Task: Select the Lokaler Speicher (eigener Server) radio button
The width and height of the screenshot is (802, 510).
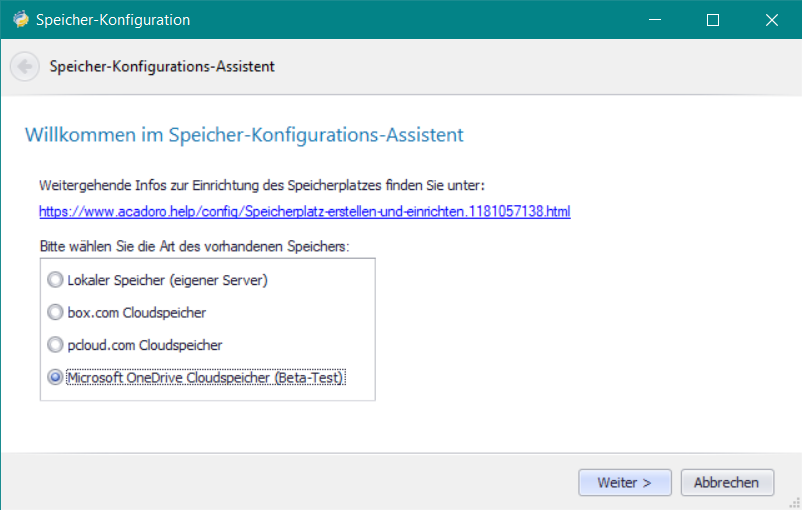Action: click(x=55, y=280)
